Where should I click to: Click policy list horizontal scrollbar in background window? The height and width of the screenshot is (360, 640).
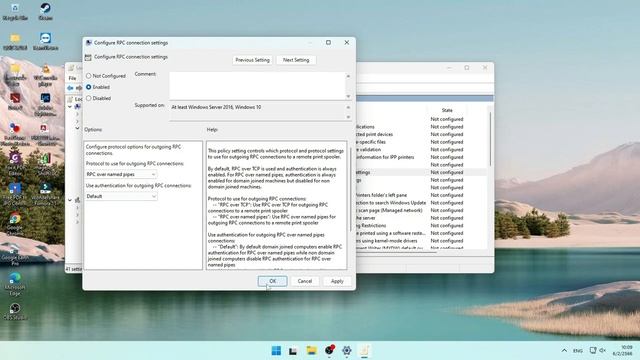coord(396,252)
